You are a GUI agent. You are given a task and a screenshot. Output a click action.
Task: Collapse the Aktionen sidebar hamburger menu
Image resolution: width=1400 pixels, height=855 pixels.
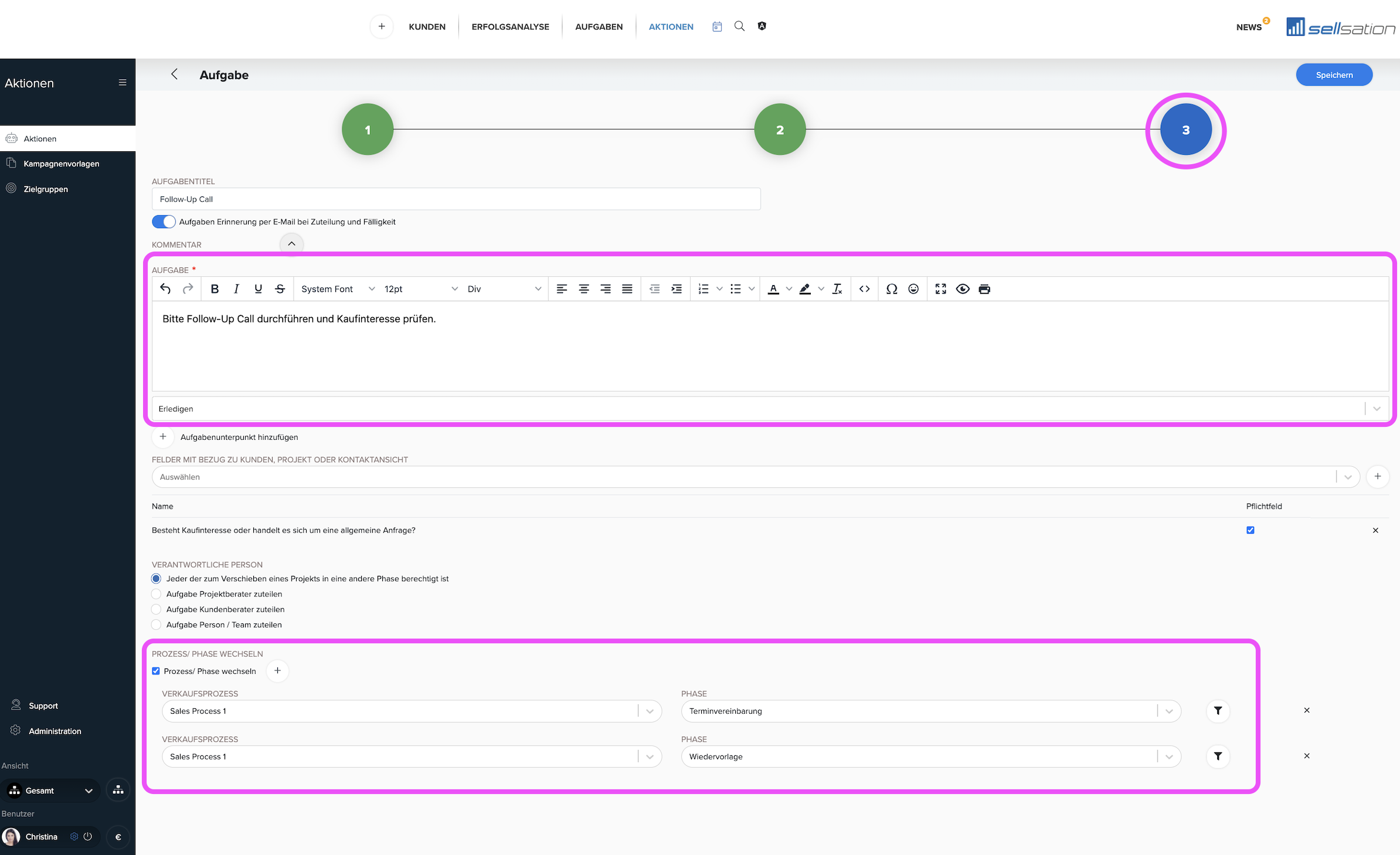point(123,83)
